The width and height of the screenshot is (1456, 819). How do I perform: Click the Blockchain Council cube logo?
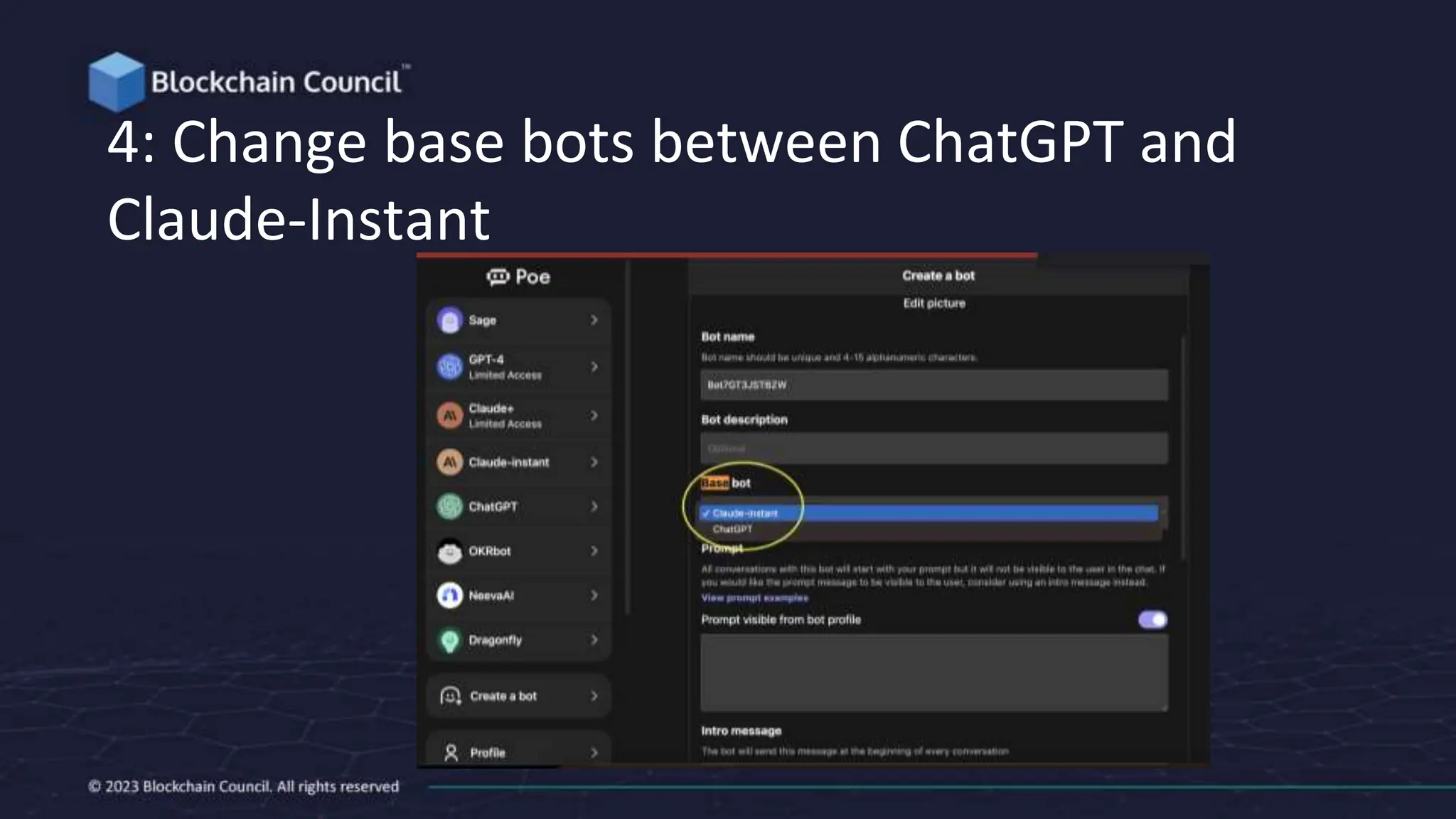116,81
